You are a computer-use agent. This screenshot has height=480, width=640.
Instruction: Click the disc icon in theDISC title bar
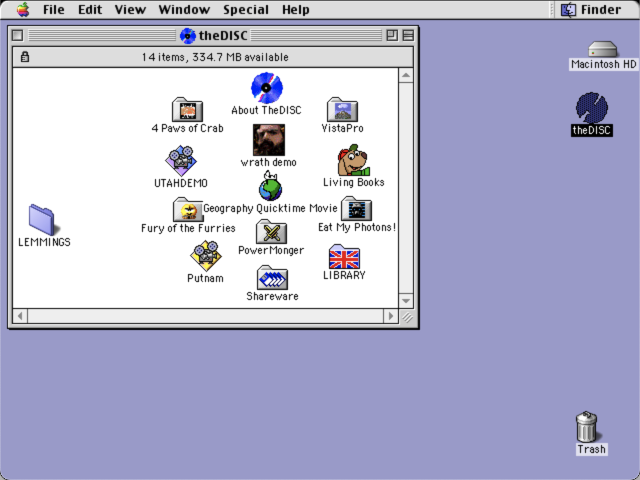click(x=188, y=36)
